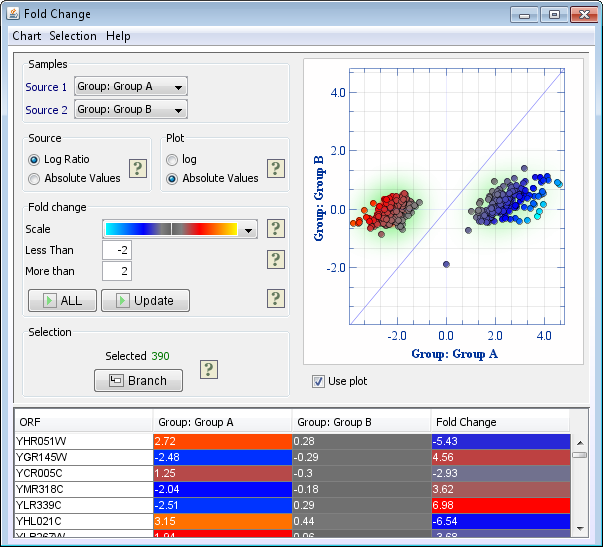
Task: Select the YLR339C row ORF cell
Action: pos(84,505)
